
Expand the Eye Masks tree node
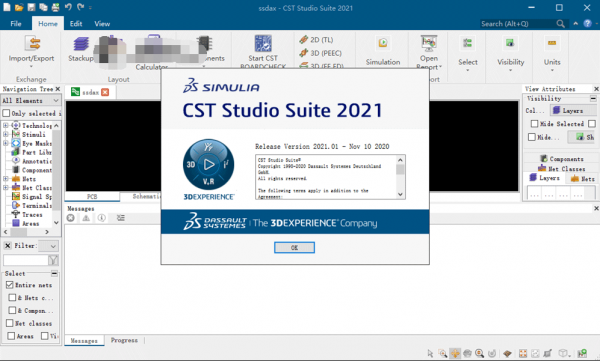[6, 143]
